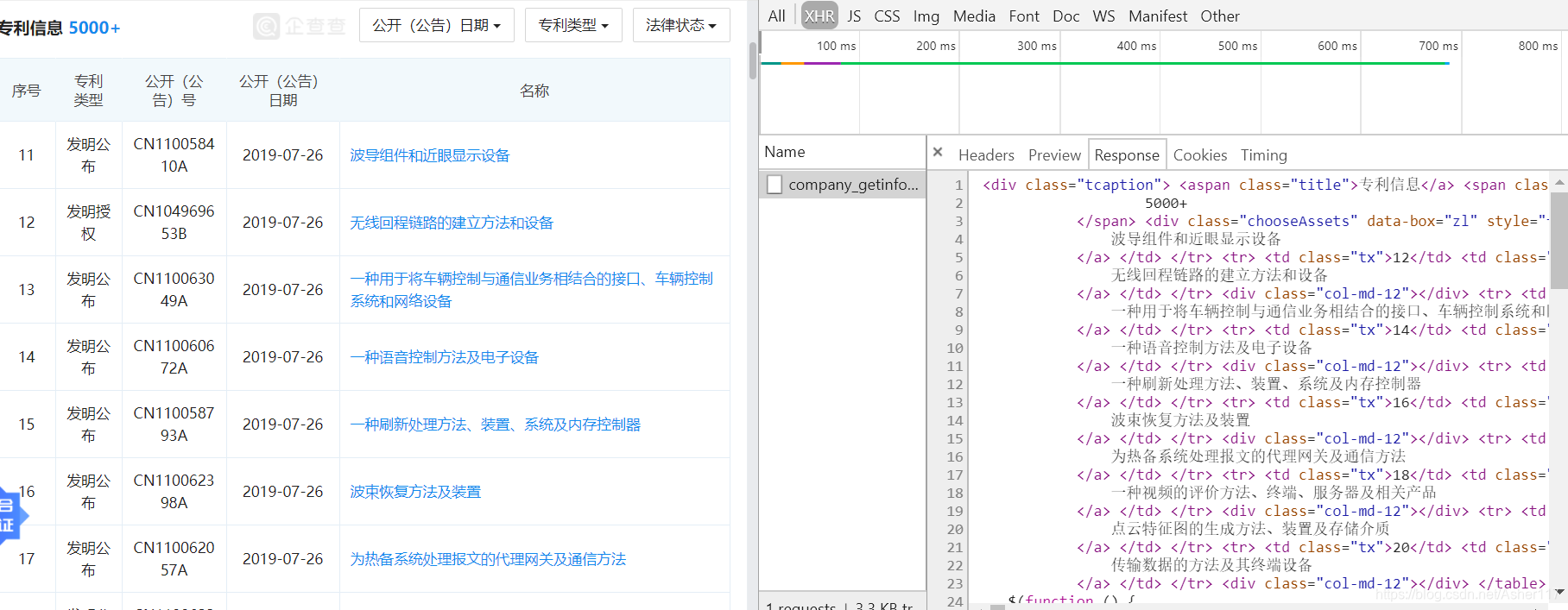
Task: Select the Font network filter
Action: pos(1024,16)
